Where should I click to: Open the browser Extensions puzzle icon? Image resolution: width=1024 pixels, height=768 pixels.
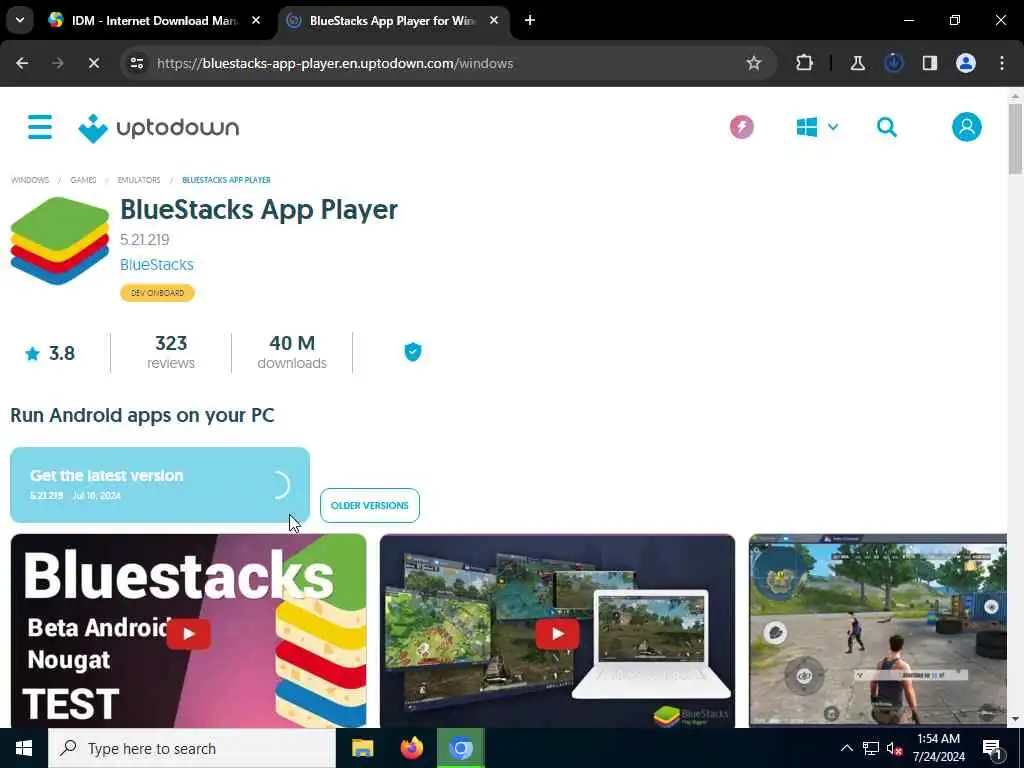coord(805,63)
